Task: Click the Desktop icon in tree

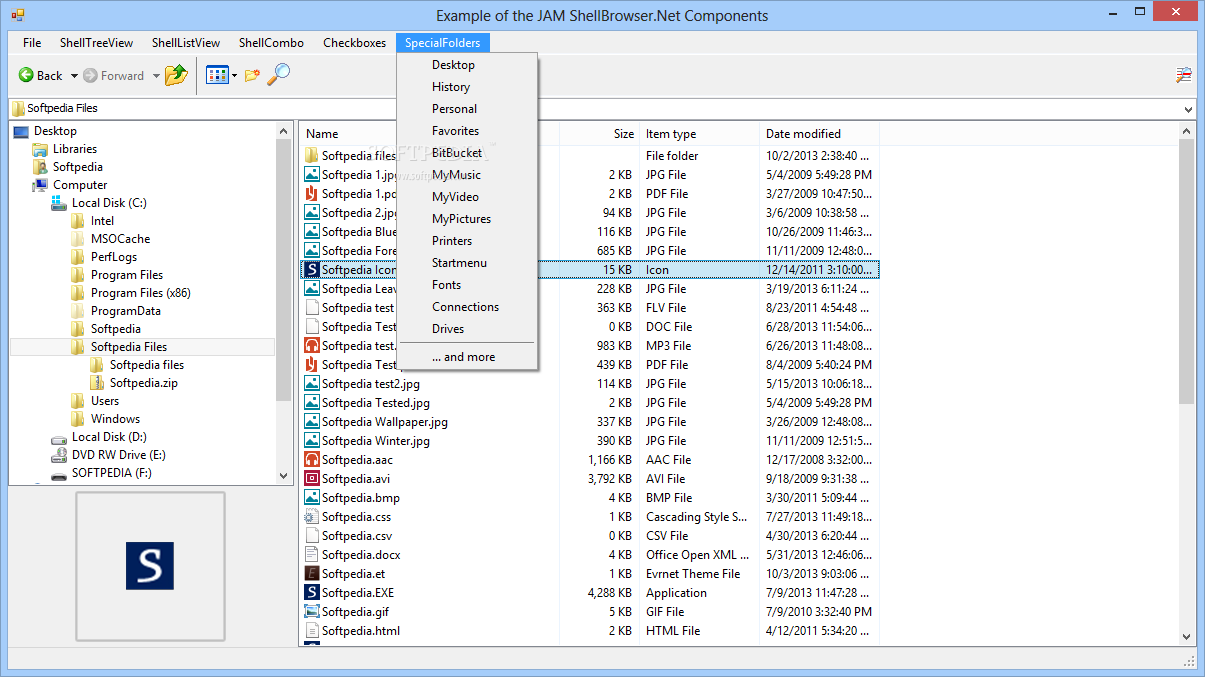Action: coord(21,131)
